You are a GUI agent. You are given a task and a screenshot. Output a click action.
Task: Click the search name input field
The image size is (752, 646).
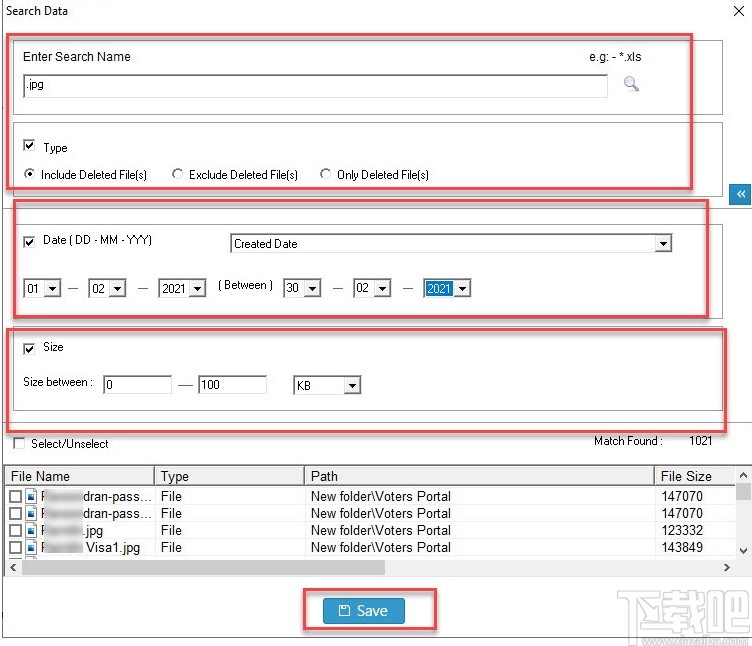[316, 86]
